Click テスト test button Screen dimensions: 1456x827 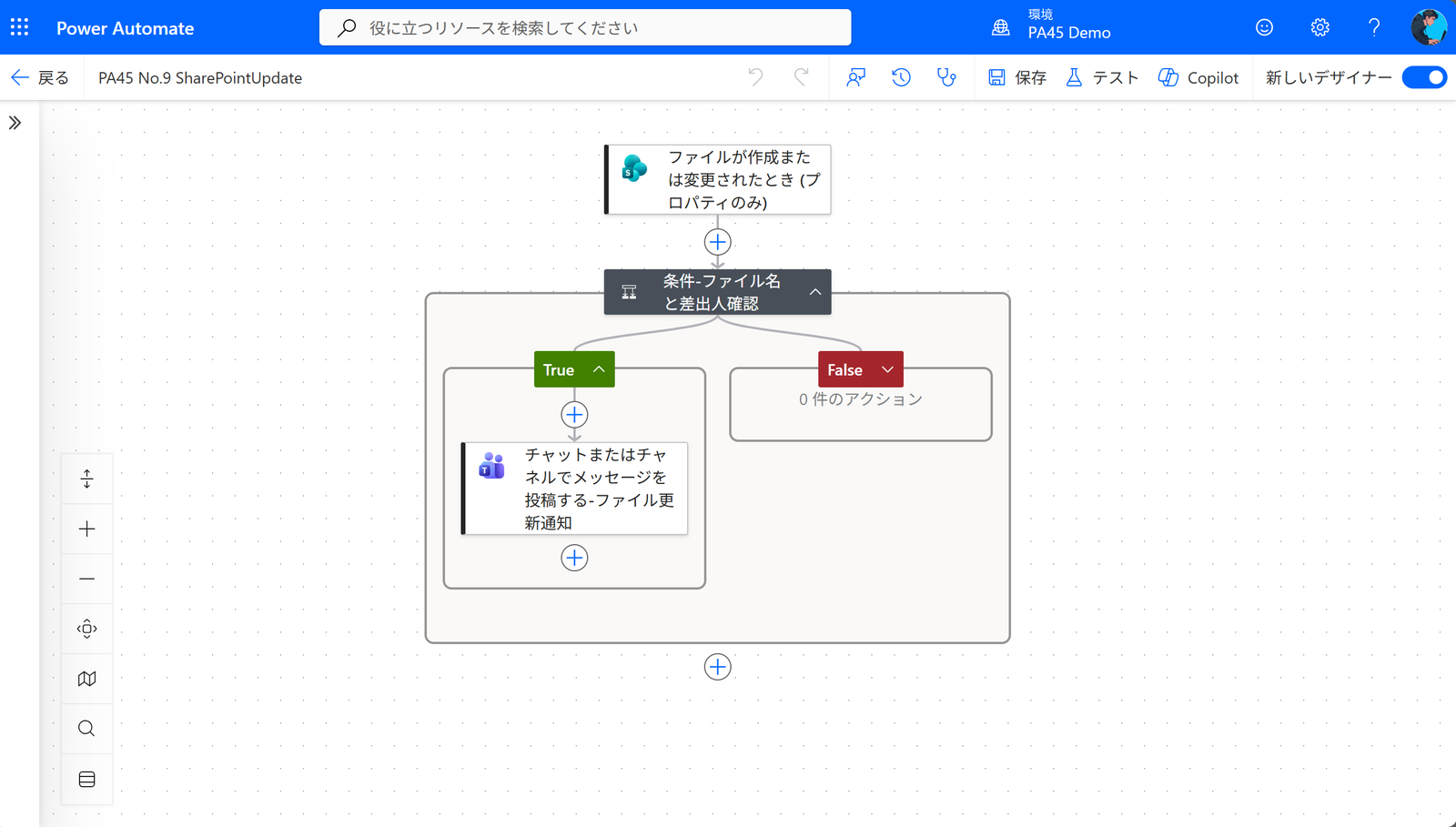click(x=1102, y=77)
